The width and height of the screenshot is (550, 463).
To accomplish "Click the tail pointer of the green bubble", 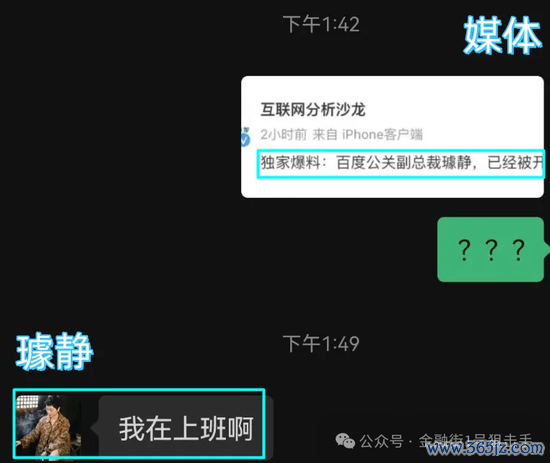I will click(x=546, y=248).
